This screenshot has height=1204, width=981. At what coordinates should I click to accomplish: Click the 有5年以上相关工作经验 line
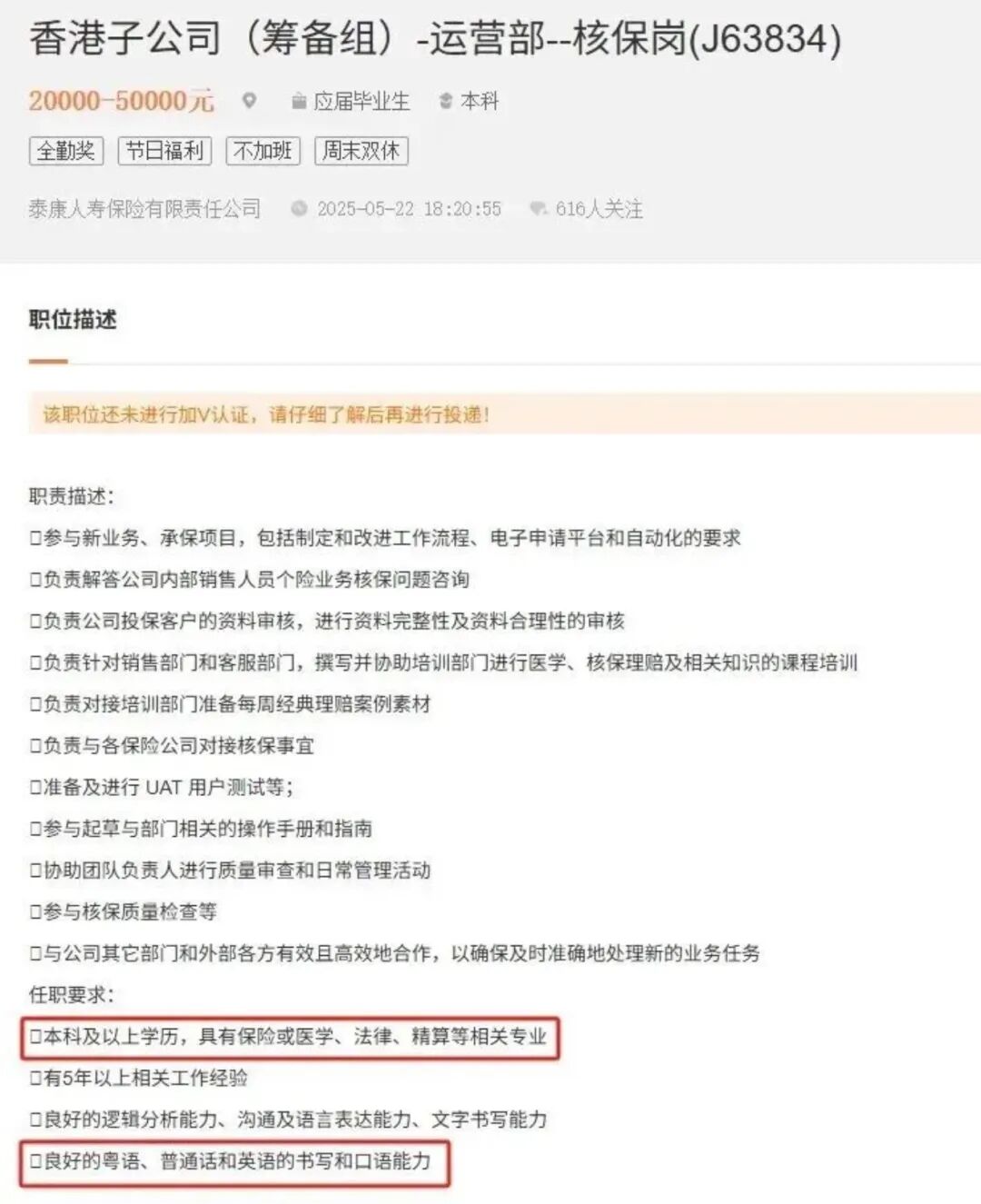[139, 1078]
